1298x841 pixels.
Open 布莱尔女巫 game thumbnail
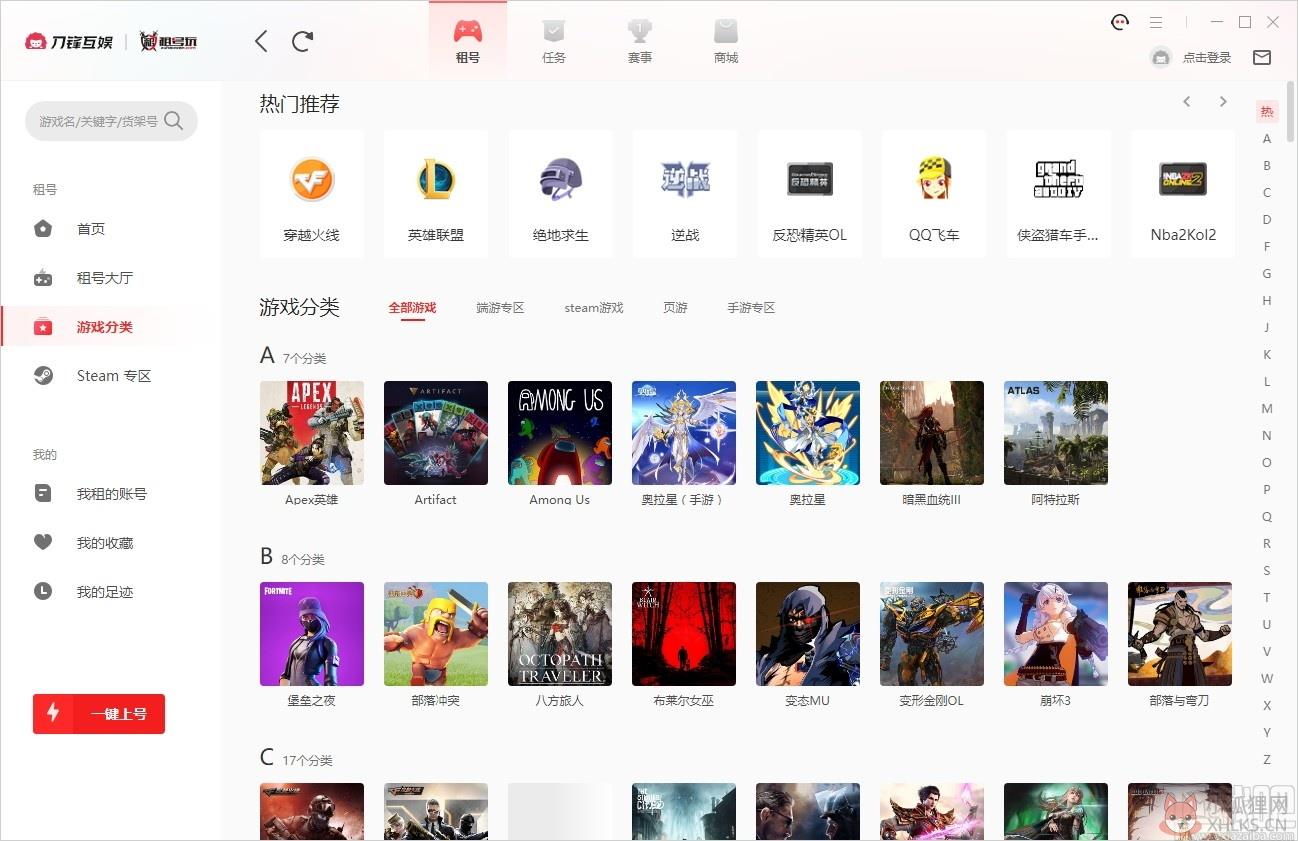click(x=684, y=634)
